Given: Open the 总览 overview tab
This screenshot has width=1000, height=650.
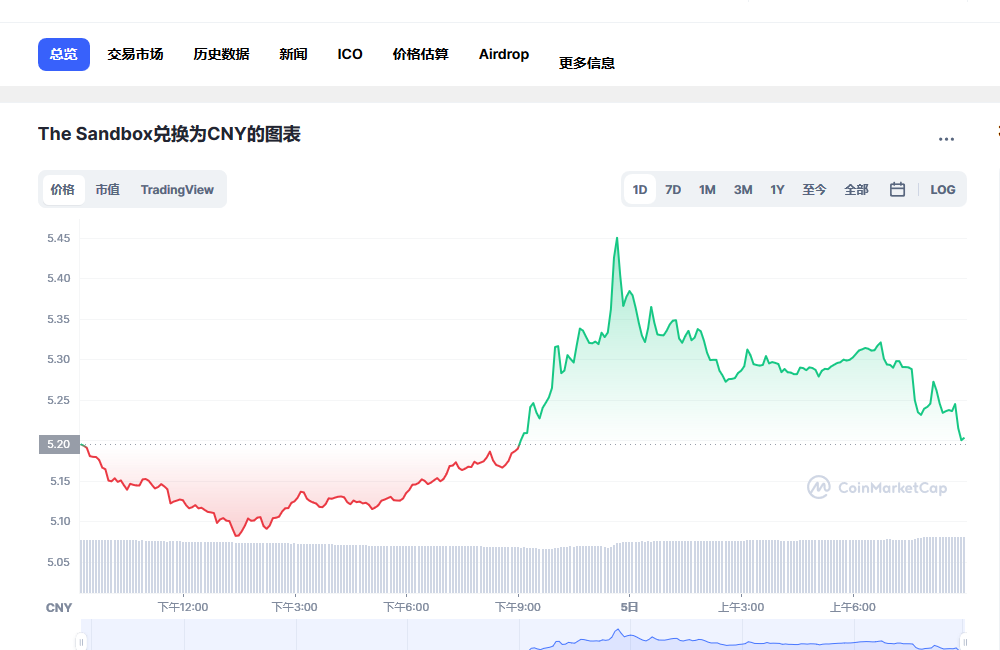Looking at the screenshot, I should pyautogui.click(x=64, y=54).
